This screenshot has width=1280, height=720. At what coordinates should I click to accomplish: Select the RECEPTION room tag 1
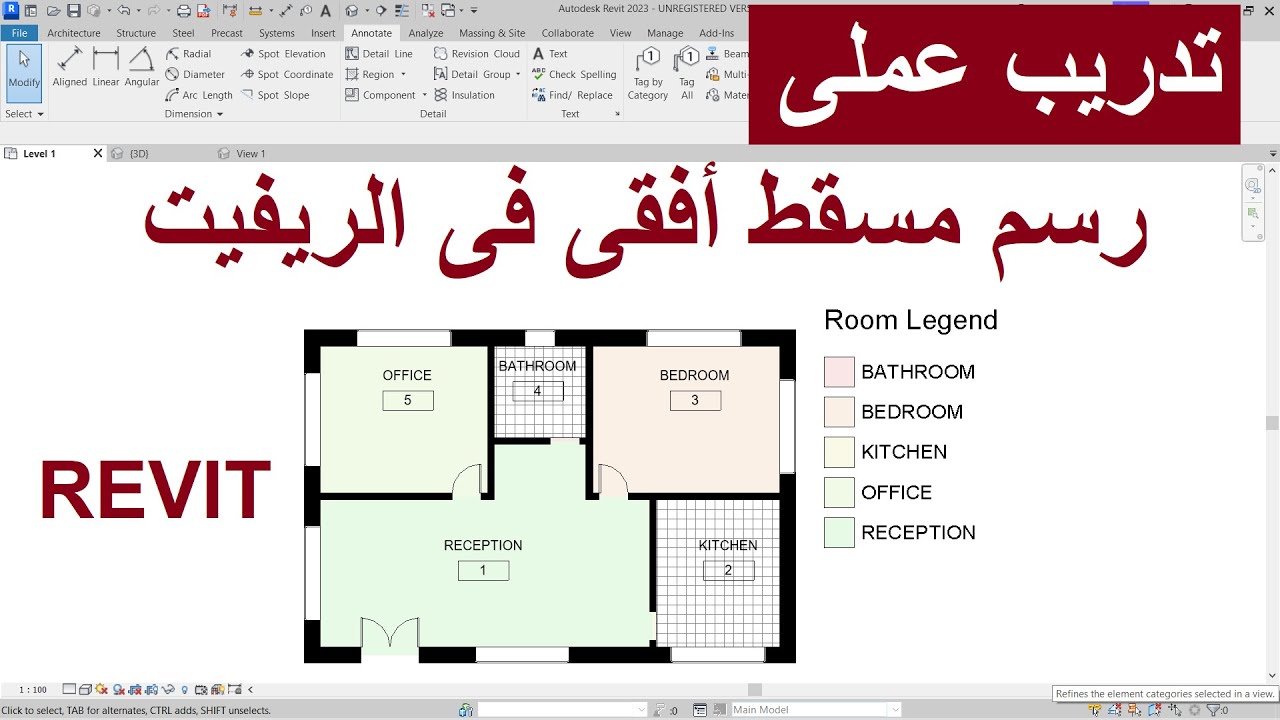tap(483, 570)
